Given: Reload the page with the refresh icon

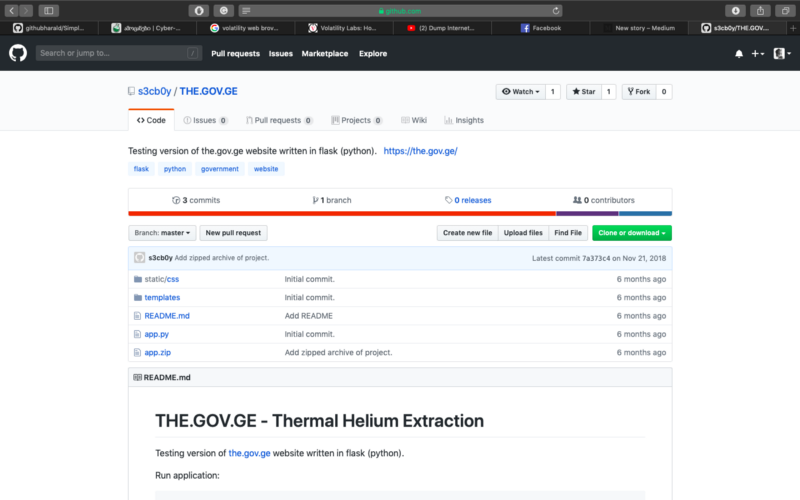Looking at the screenshot, I should click(x=556, y=11).
